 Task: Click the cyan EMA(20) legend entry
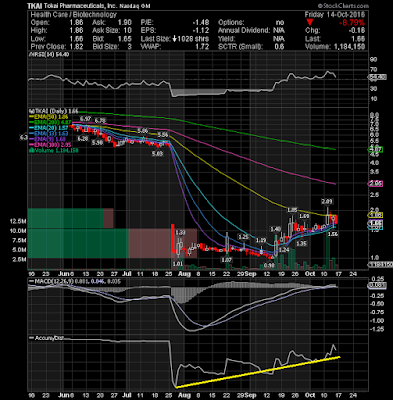pyautogui.click(x=49, y=128)
